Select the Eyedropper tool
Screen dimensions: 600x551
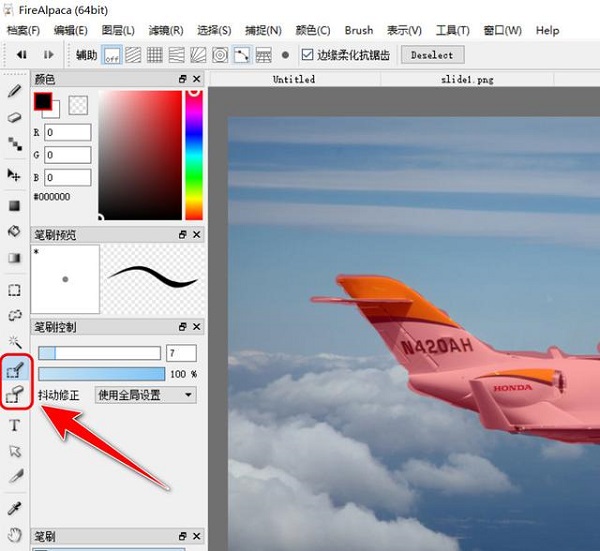click(15, 509)
